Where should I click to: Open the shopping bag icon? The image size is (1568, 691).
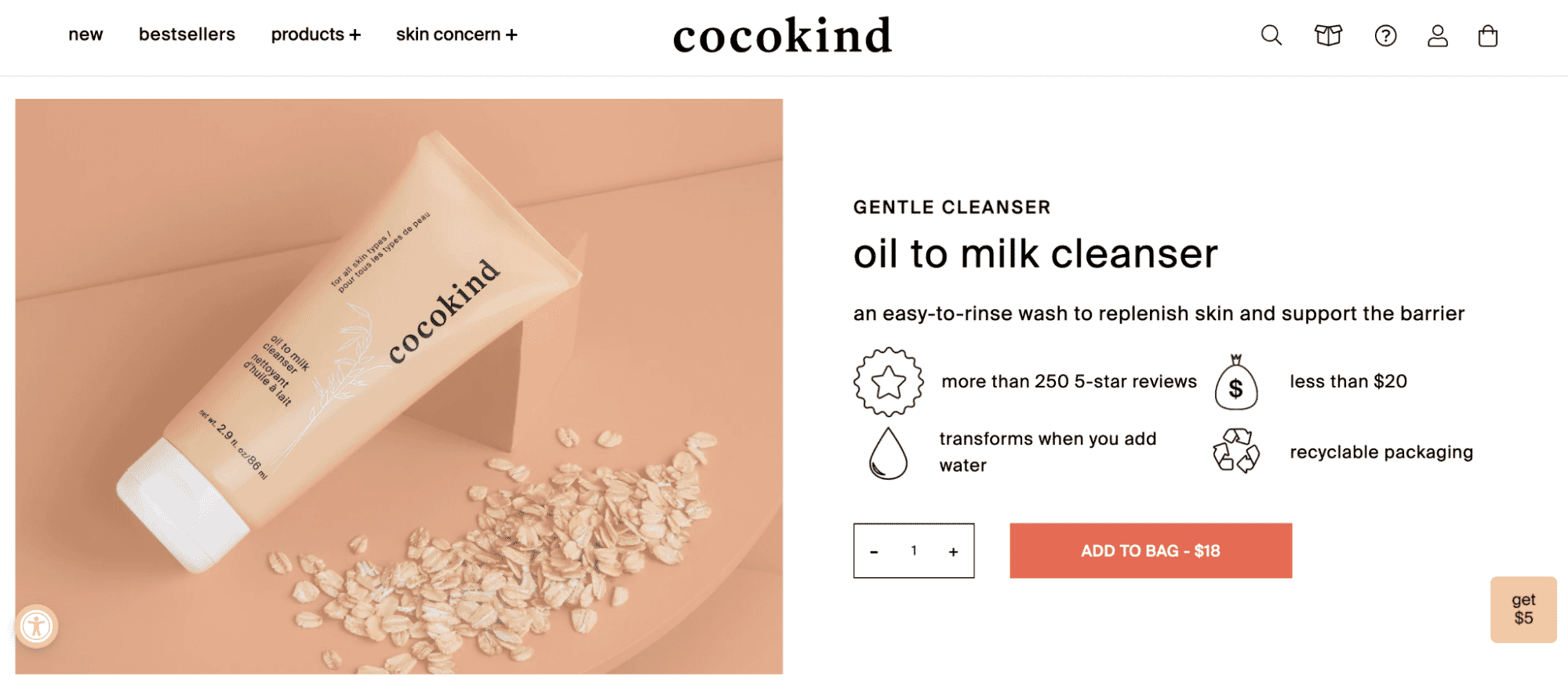click(1487, 36)
